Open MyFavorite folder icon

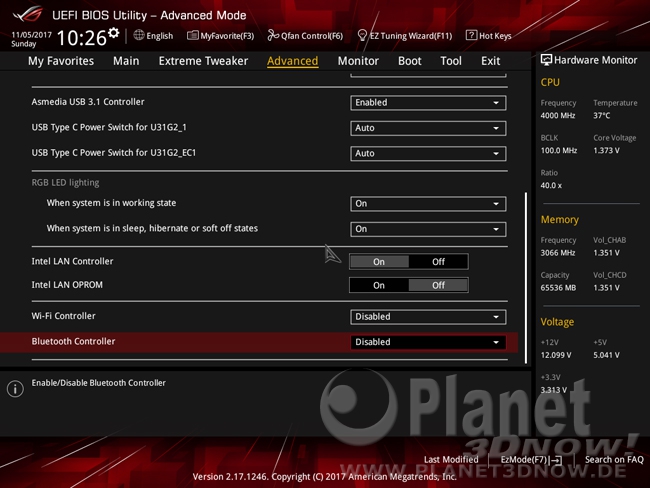coord(192,35)
